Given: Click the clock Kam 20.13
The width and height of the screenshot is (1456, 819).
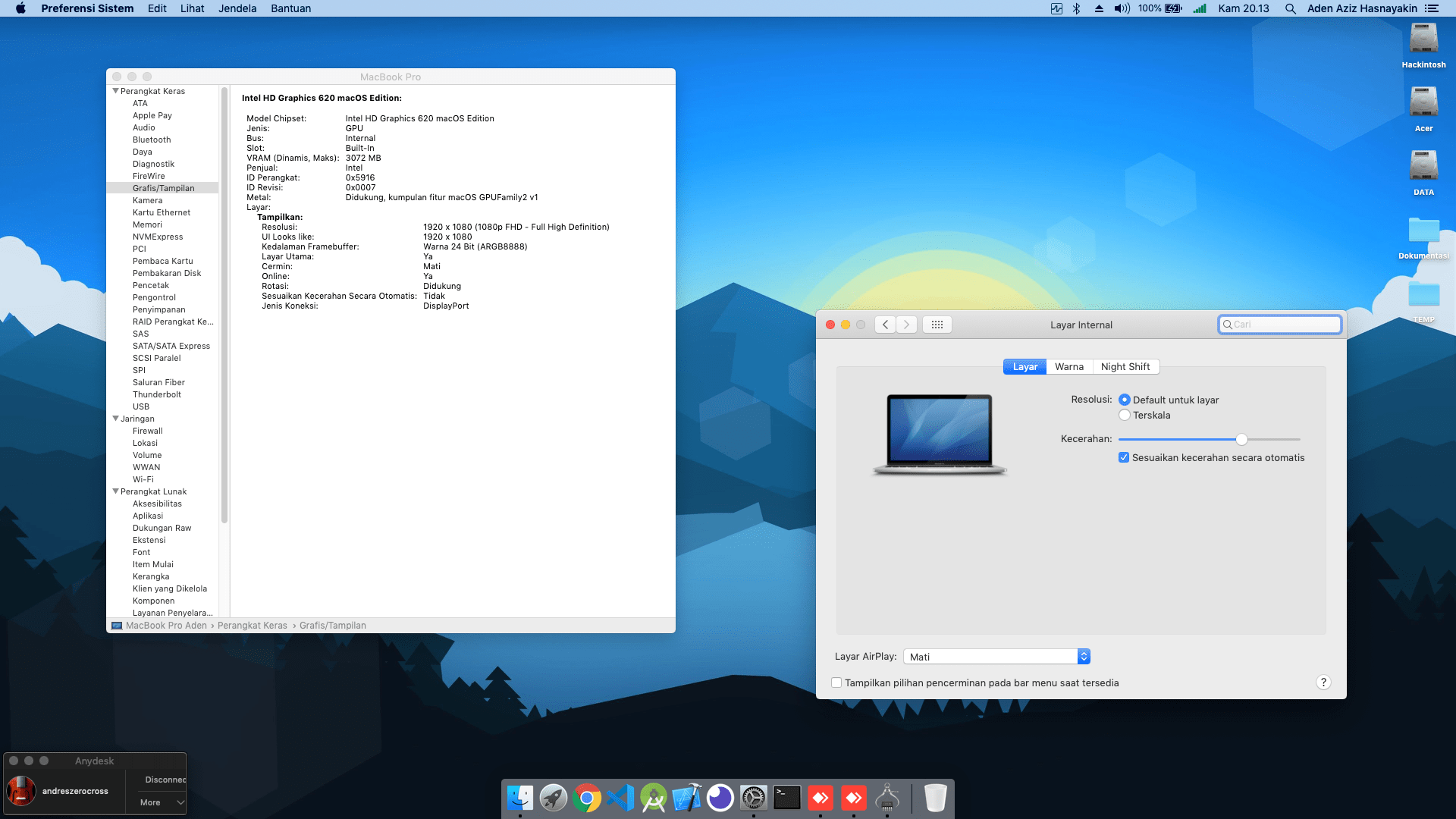Looking at the screenshot, I should click(1244, 8).
